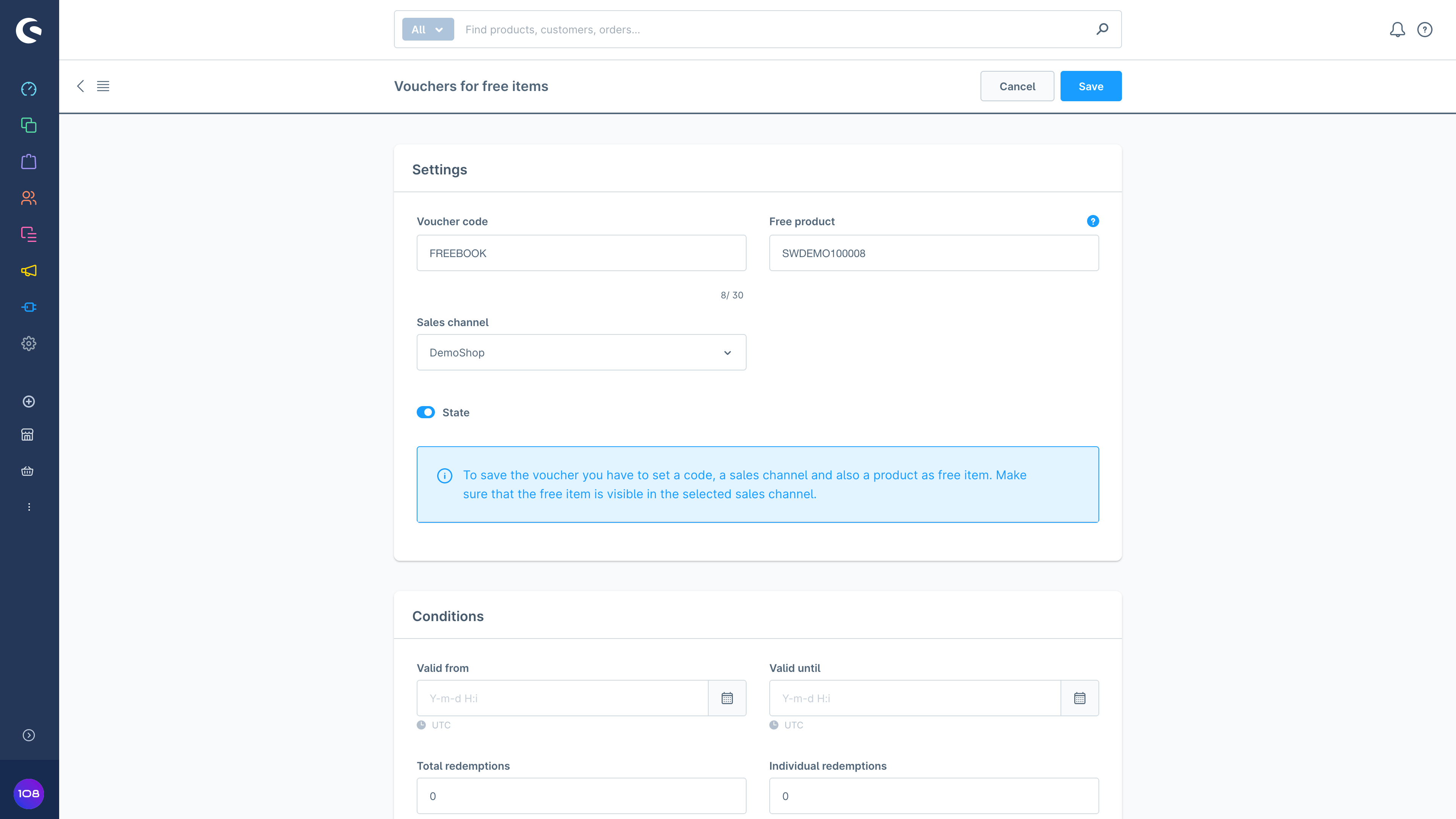Image resolution: width=1456 pixels, height=819 pixels.
Task: Open the Marketing megaphone icon
Action: [x=29, y=271]
